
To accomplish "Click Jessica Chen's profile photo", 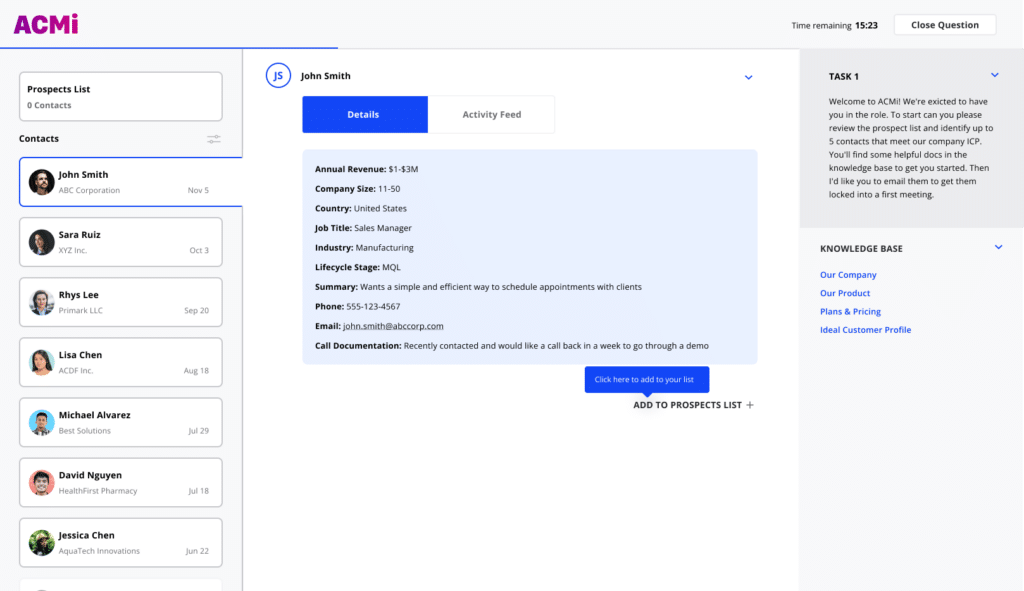I will click(41, 543).
